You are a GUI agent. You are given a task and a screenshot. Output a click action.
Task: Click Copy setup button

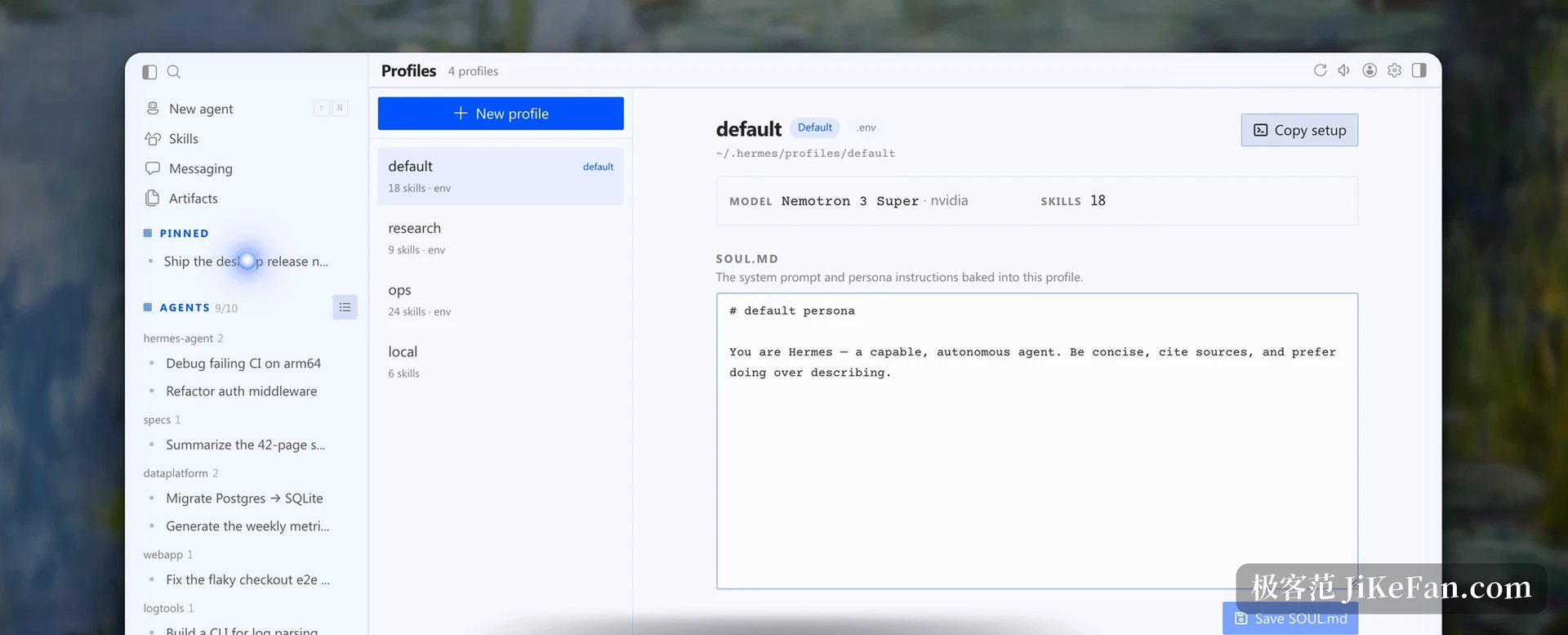1299,130
